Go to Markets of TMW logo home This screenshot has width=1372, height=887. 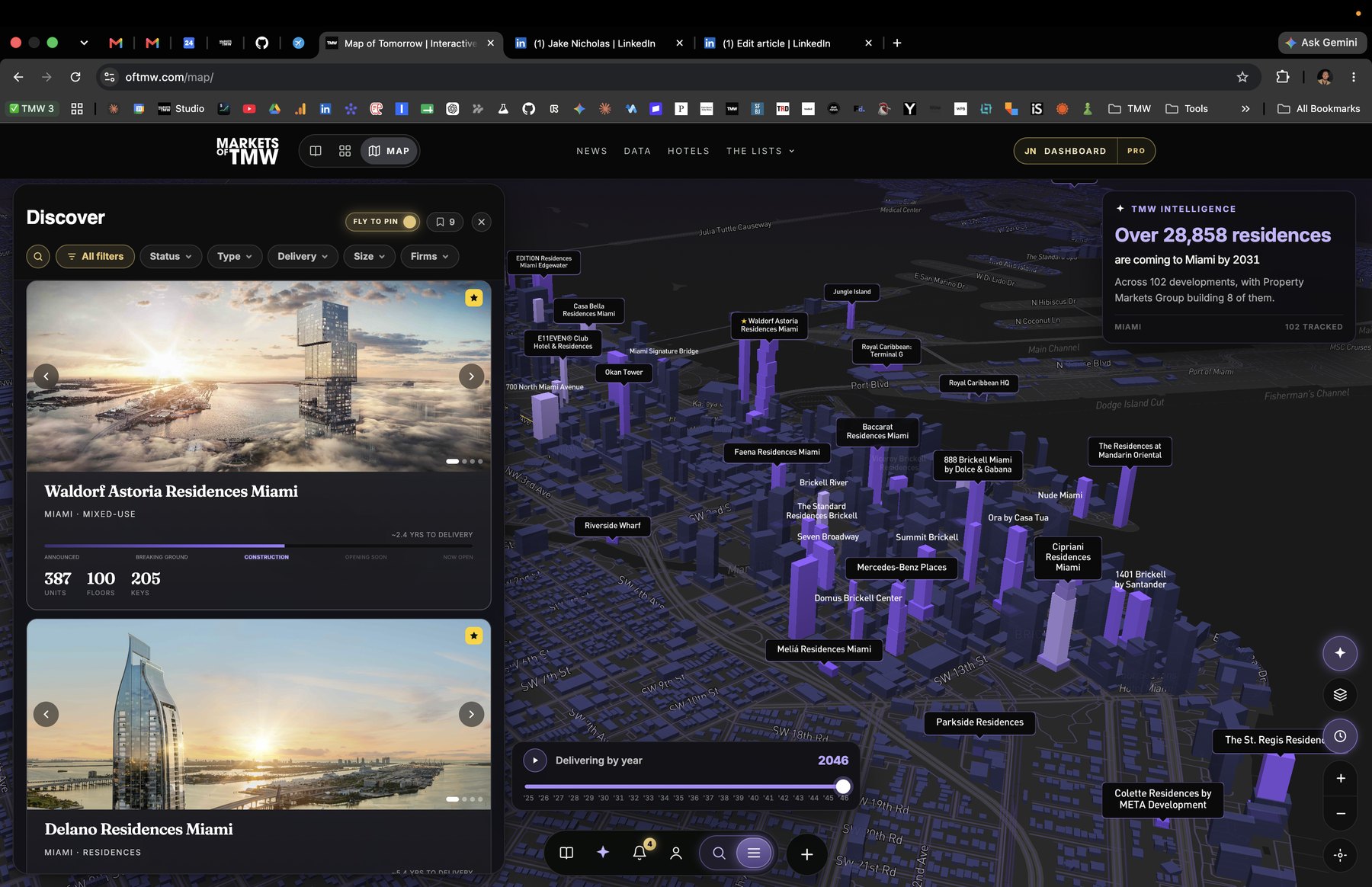248,151
